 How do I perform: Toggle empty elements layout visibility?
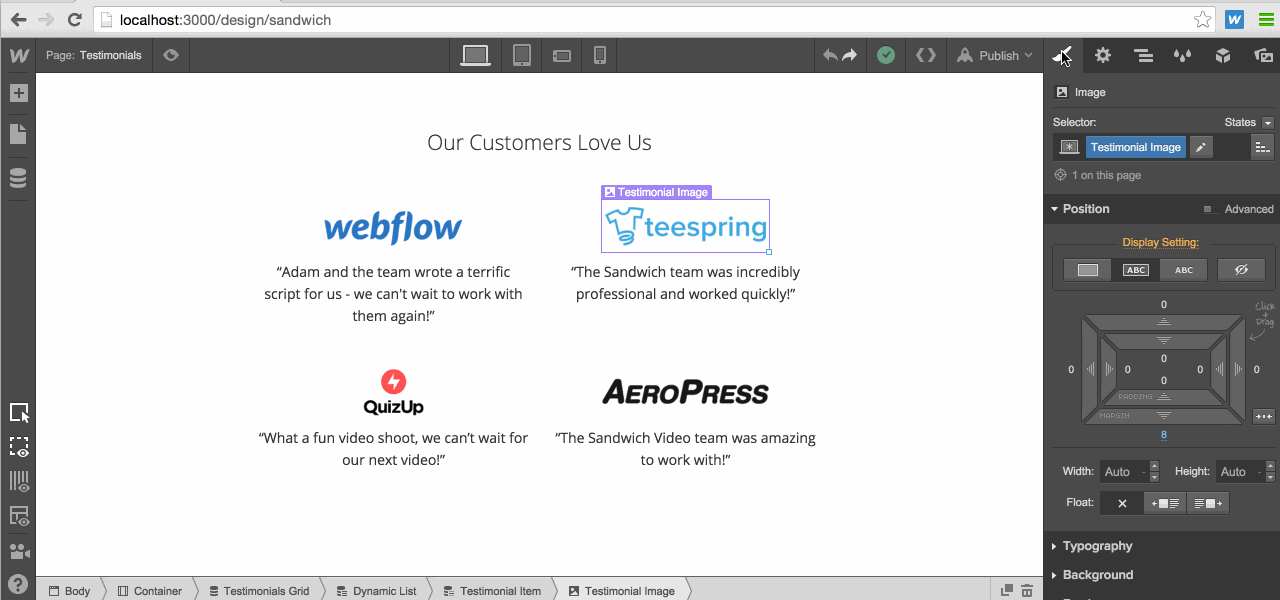(x=18, y=516)
